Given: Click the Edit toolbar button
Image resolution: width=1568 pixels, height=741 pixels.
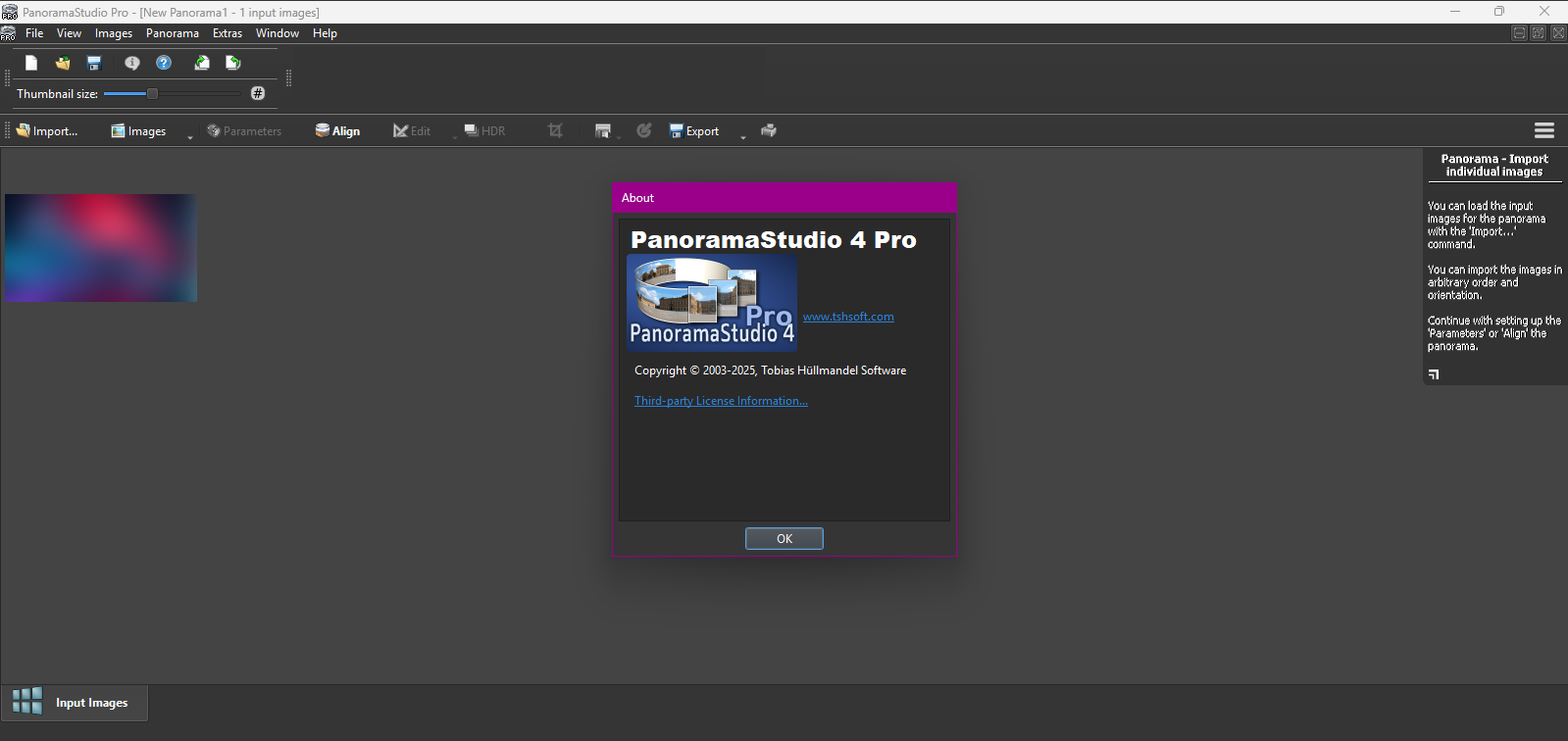Looking at the screenshot, I should tap(412, 130).
